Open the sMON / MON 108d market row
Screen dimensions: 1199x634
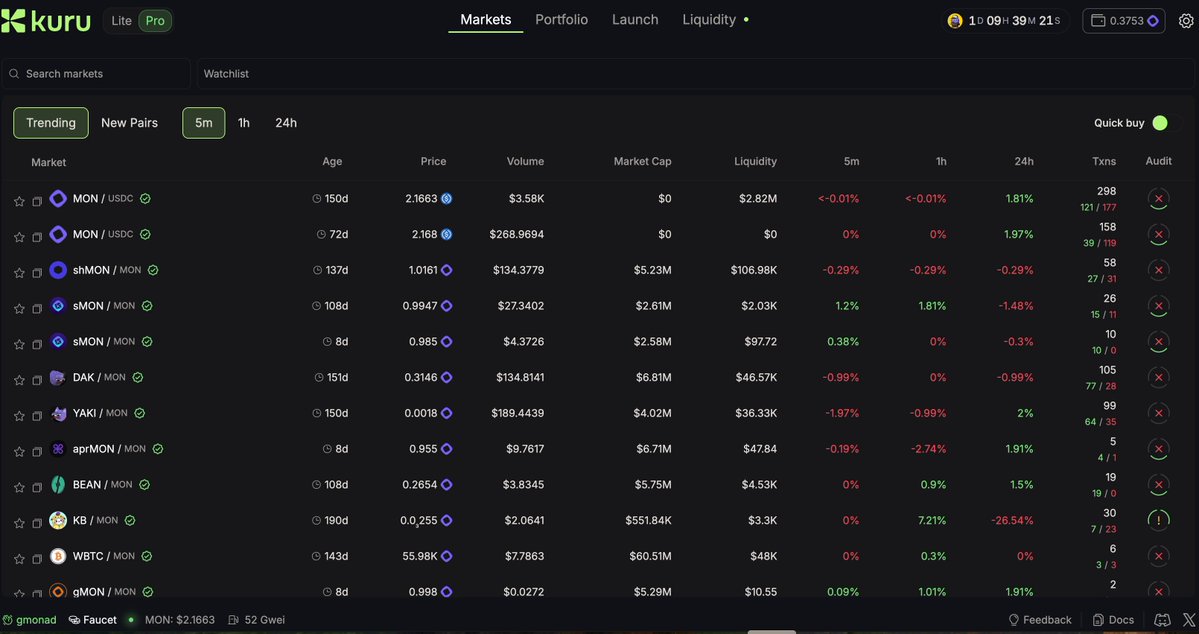pos(600,306)
